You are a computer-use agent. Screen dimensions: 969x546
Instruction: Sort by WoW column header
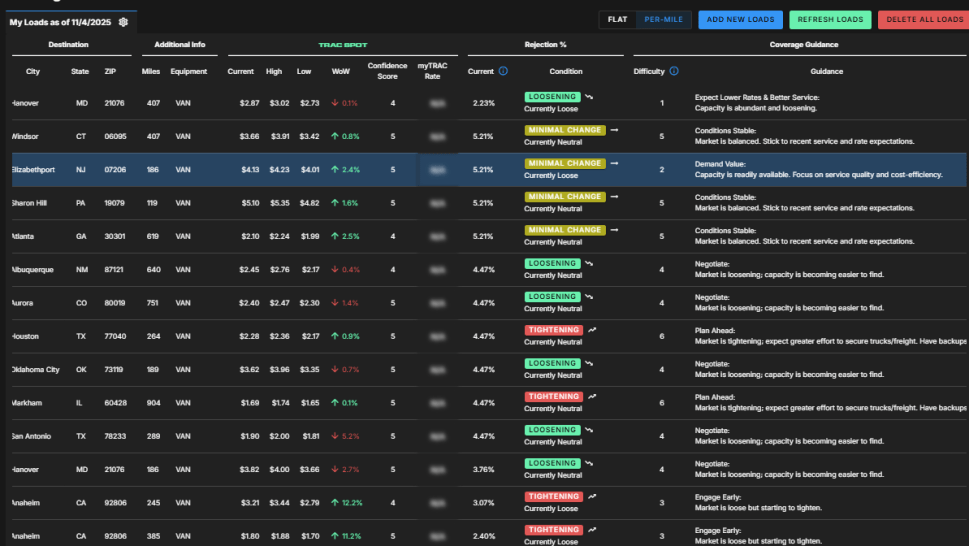pyautogui.click(x=341, y=72)
